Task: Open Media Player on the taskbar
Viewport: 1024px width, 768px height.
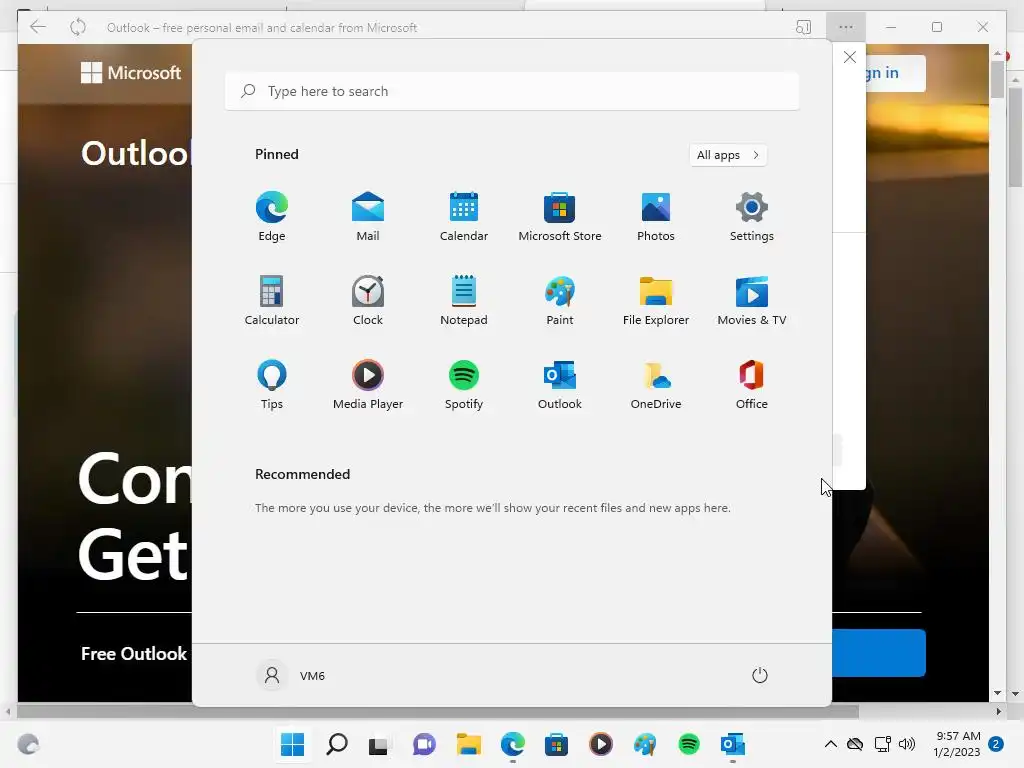Action: [x=601, y=744]
